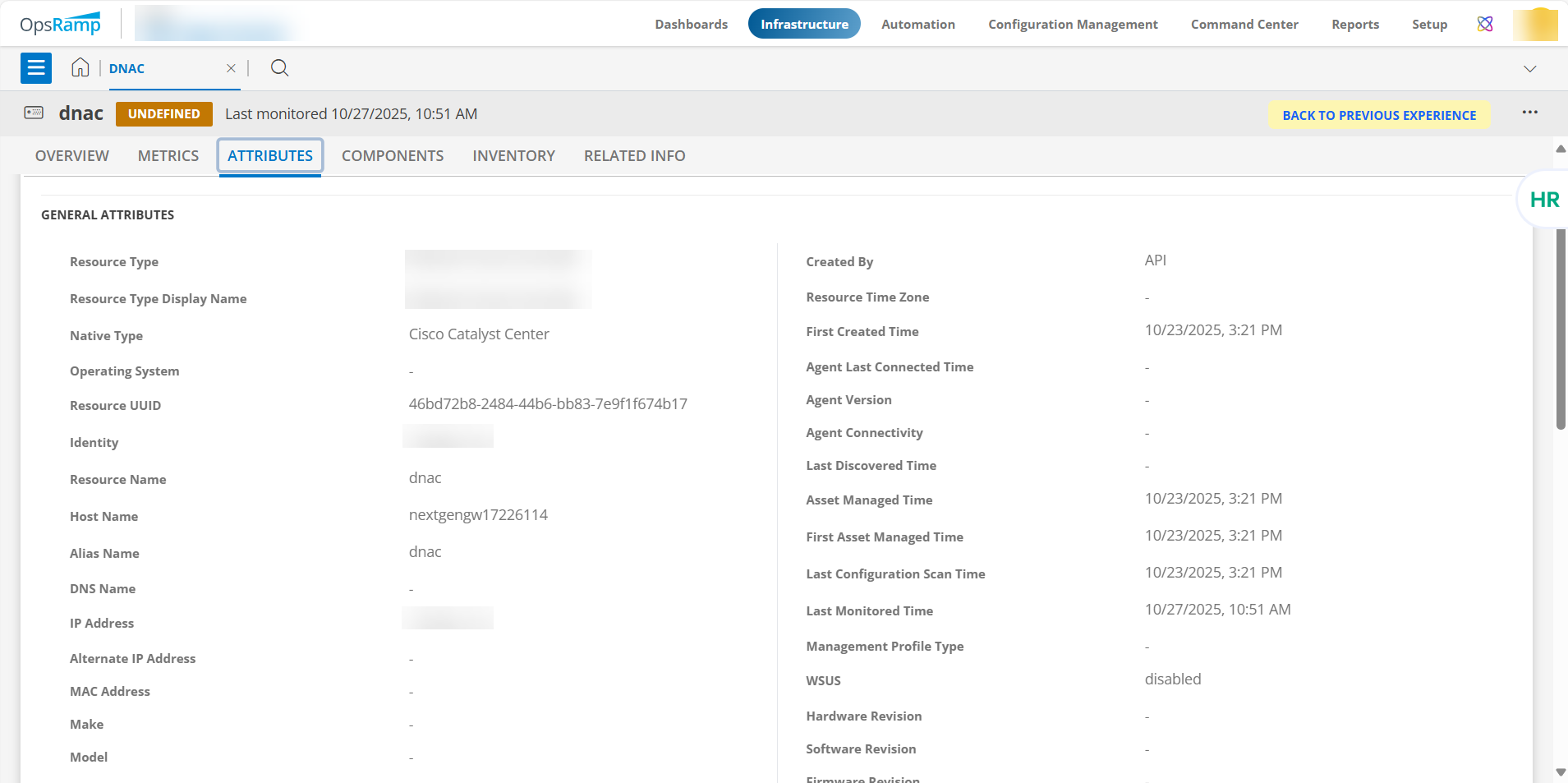Expand the chevron dropdown at right
Viewport: 1568px width, 783px height.
tap(1529, 69)
